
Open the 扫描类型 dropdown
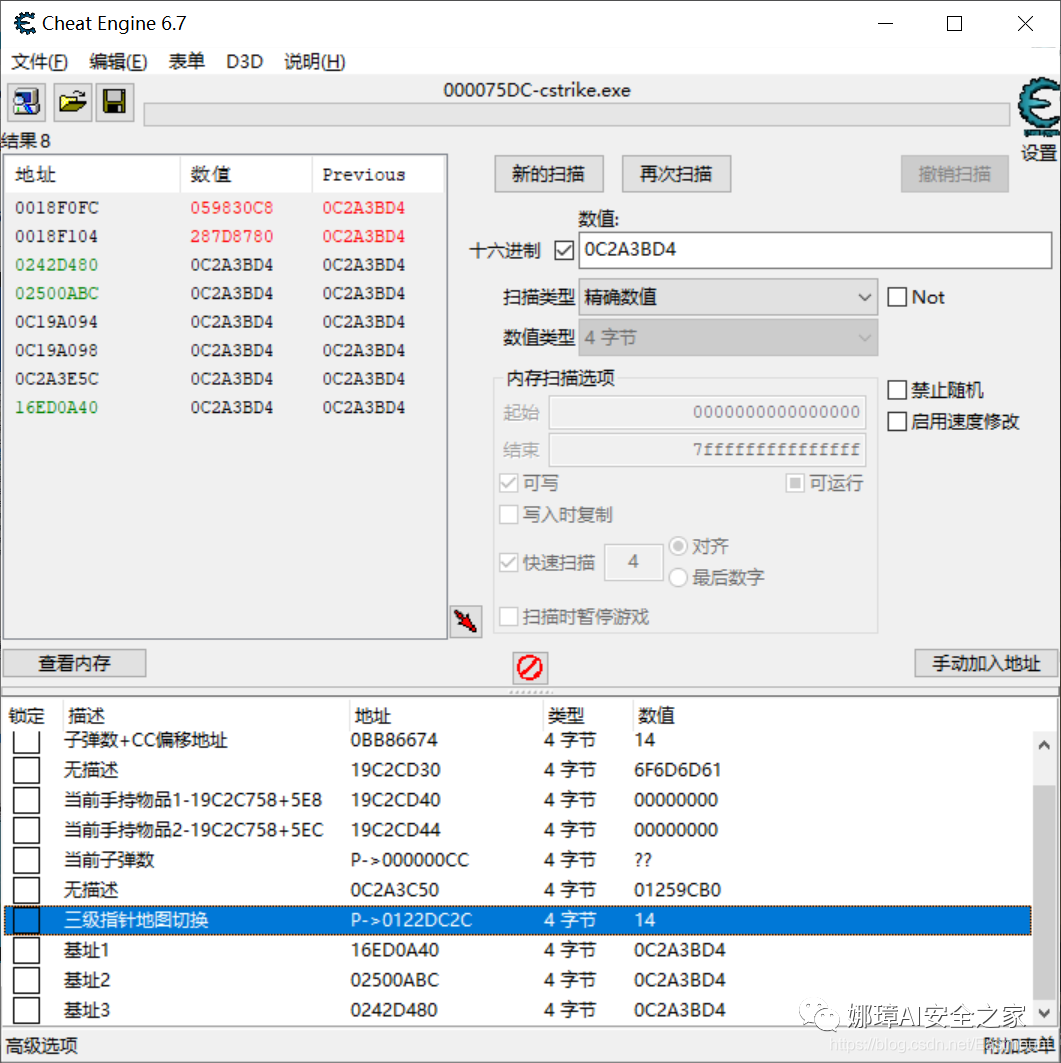728,297
